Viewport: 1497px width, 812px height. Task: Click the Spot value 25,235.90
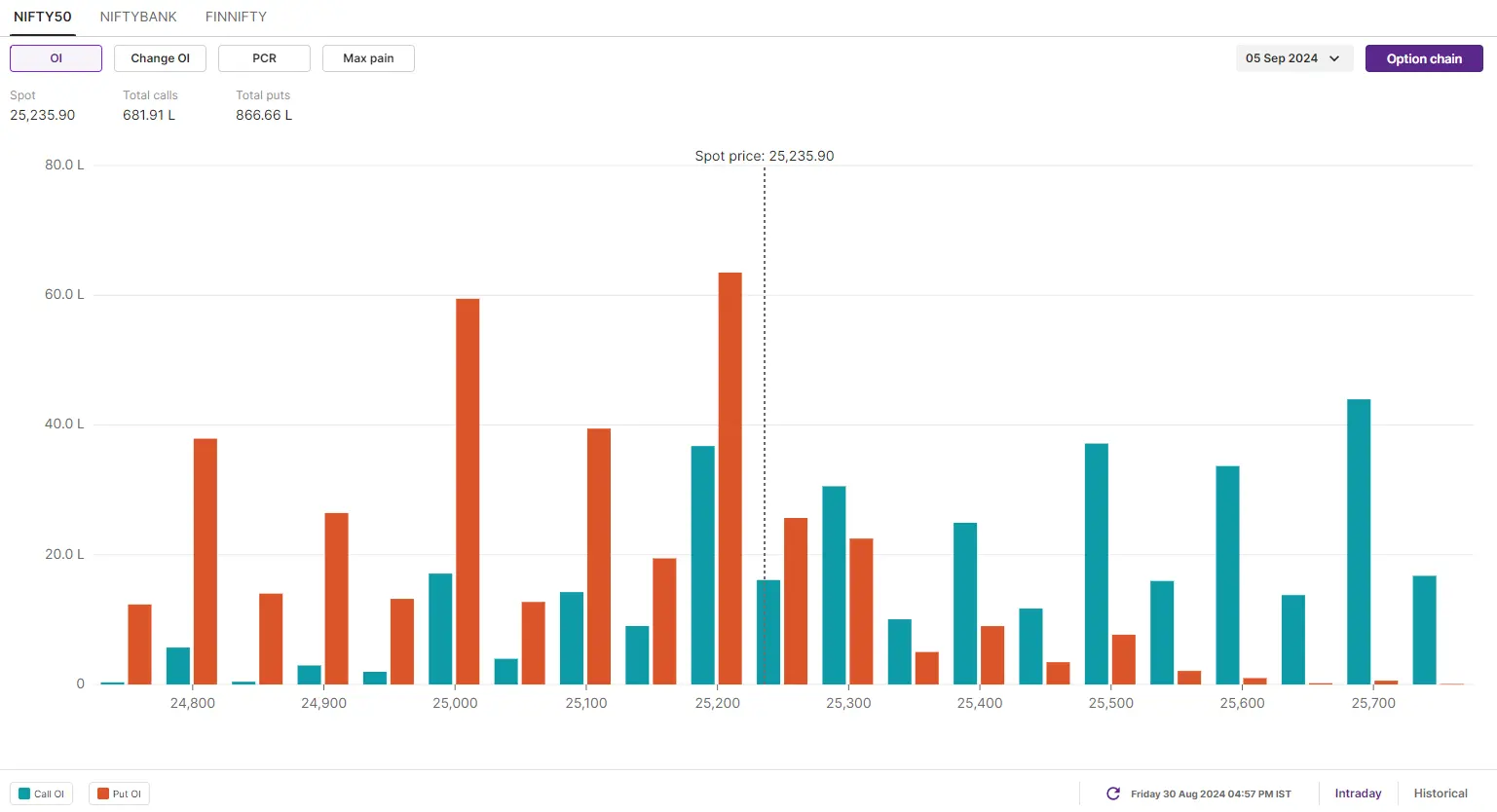43,115
